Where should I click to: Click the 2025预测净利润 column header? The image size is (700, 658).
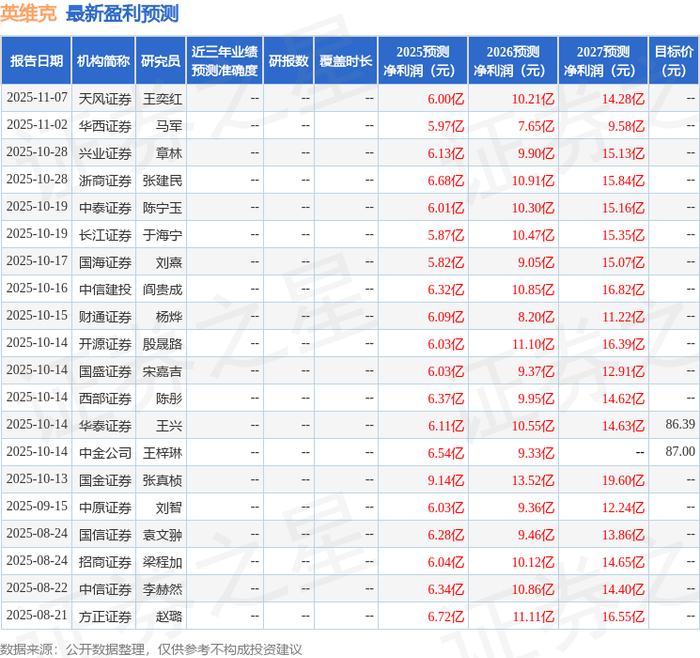click(422, 61)
